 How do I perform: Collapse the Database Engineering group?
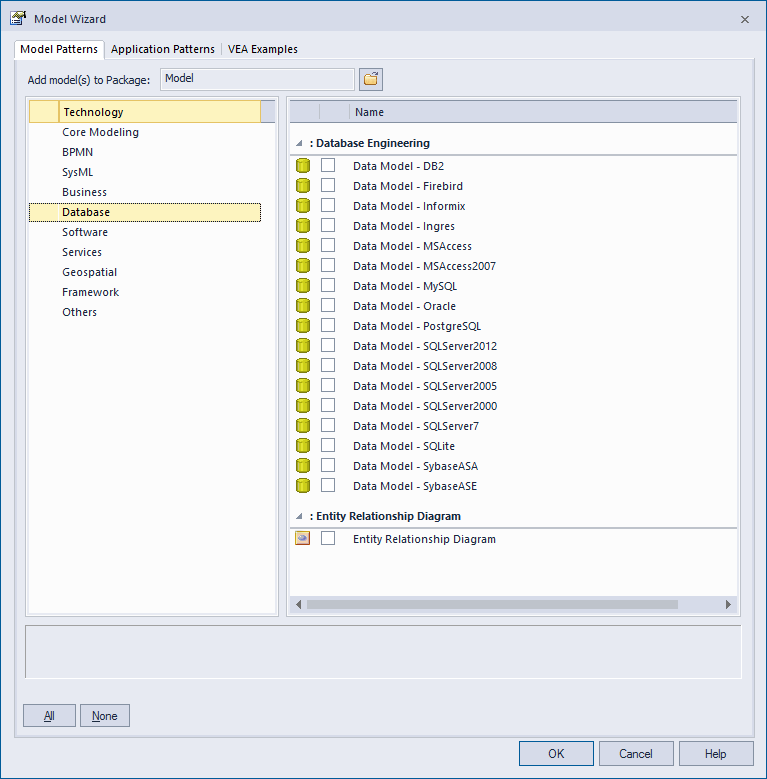click(299, 143)
